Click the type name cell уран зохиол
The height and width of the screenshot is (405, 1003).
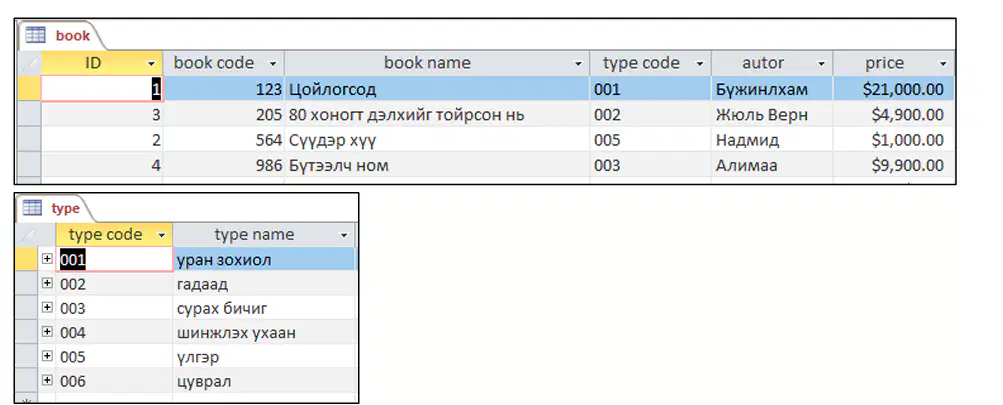point(264,259)
